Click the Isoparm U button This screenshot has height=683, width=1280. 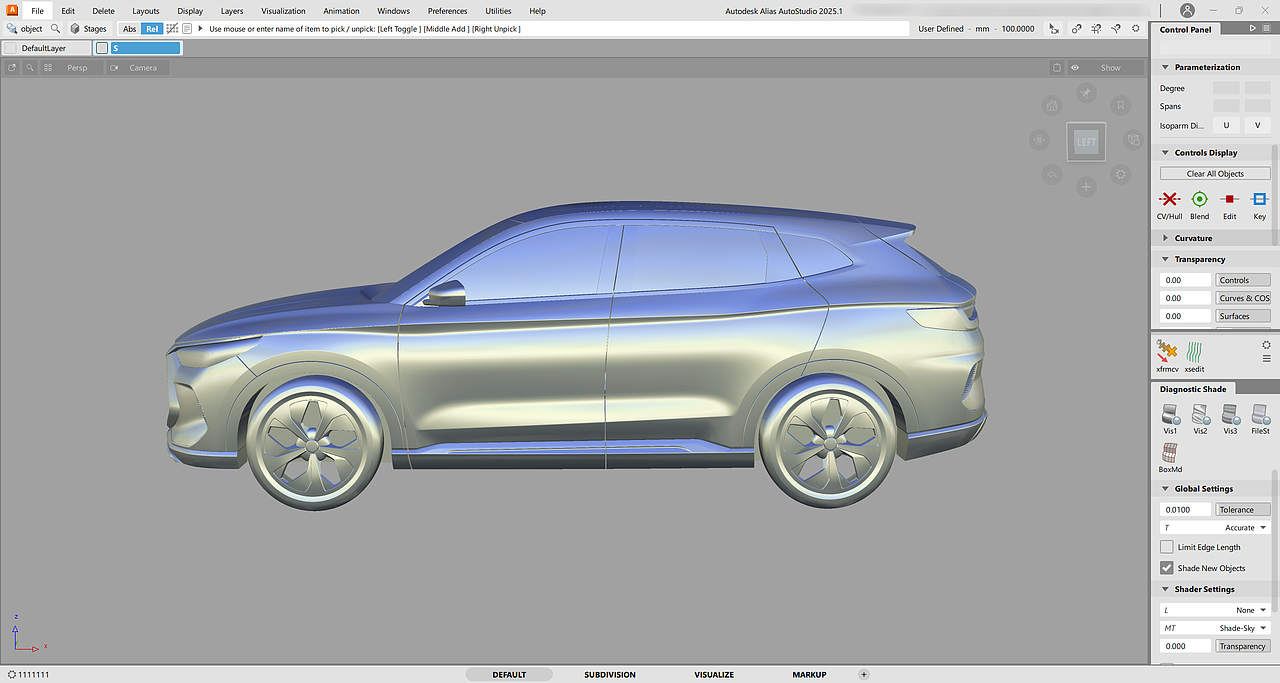1226,125
